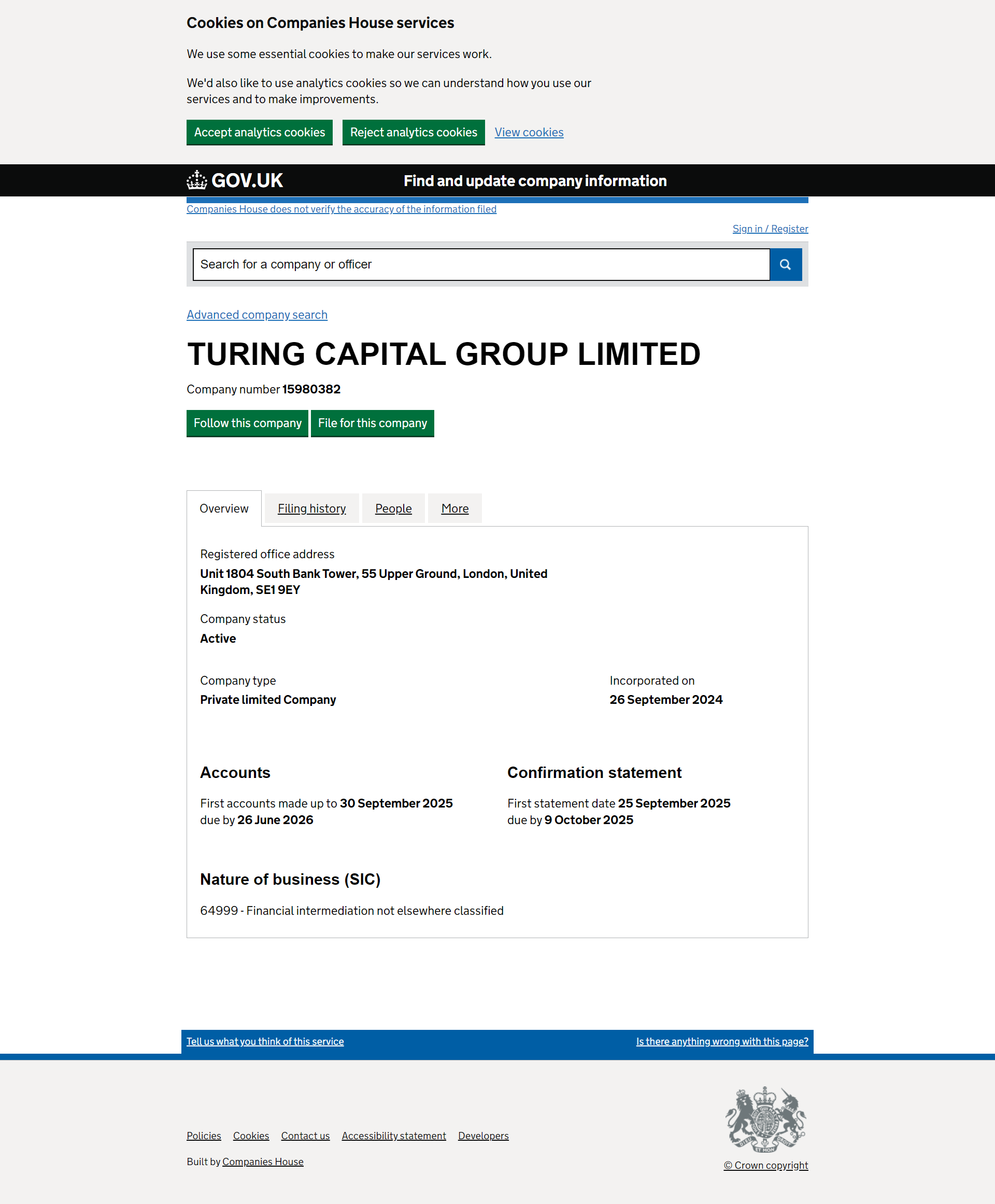Click statement date 25 September 2025
Screen dimensions: 995x1204
(674, 803)
